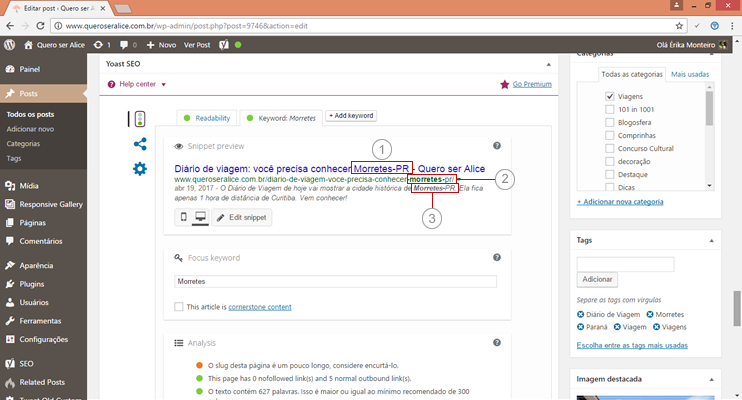Open the Readability tab
The height and width of the screenshot is (400, 742).
coord(207,118)
